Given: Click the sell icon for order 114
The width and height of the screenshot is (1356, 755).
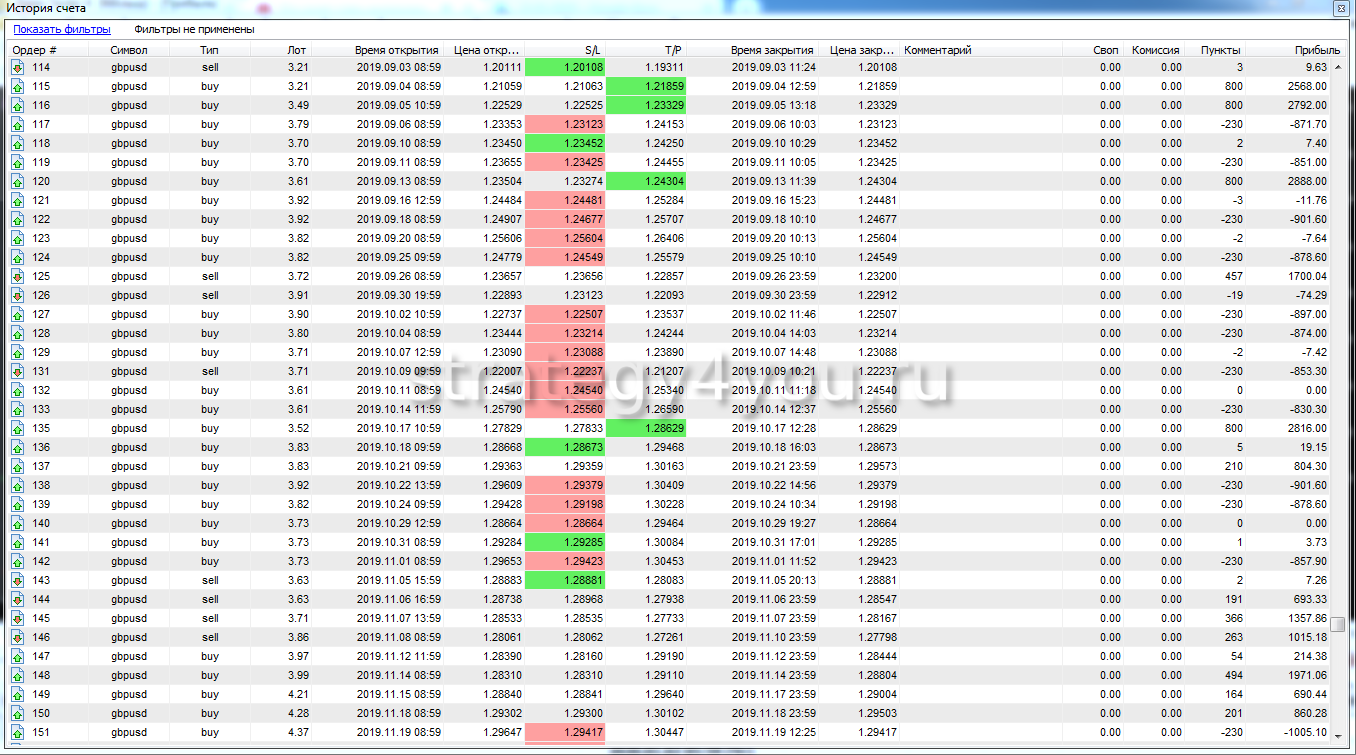Looking at the screenshot, I should [17, 67].
